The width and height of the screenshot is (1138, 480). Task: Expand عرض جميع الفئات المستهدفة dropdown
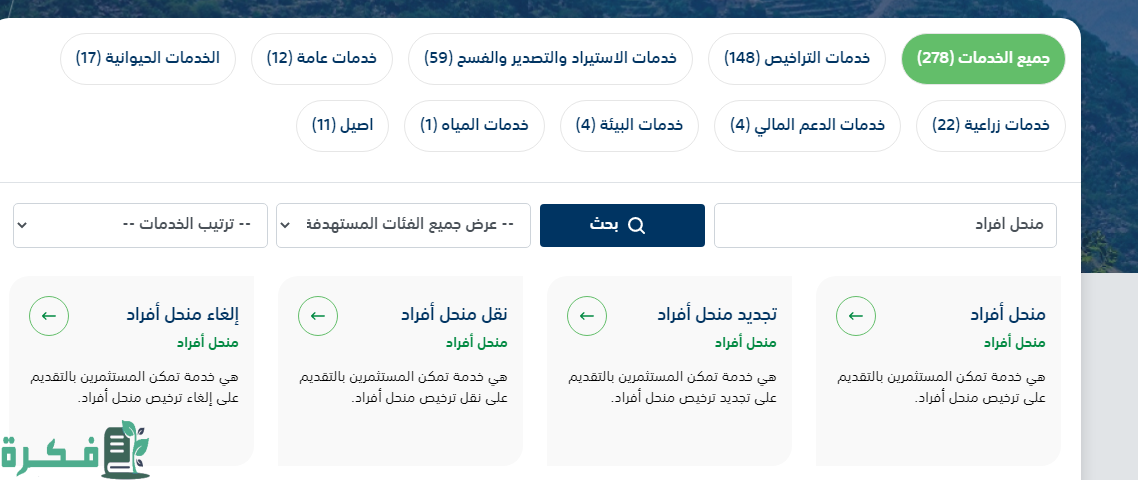coord(403,225)
